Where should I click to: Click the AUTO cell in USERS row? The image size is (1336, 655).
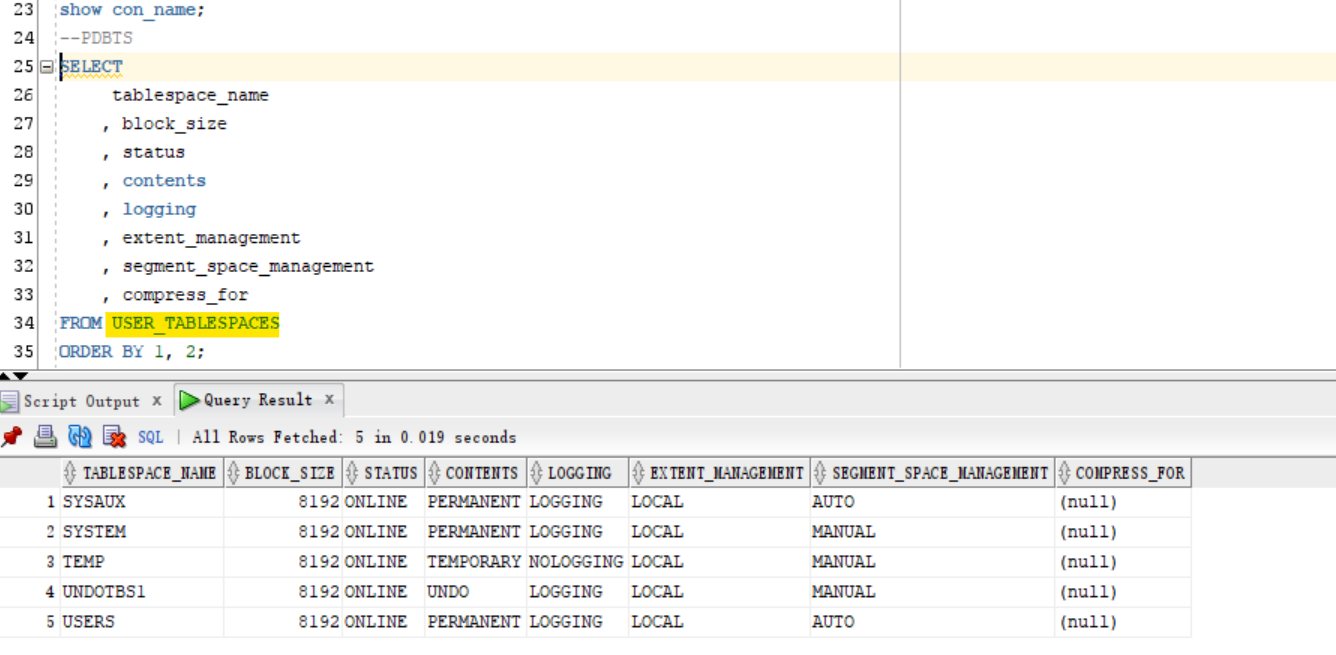pos(932,622)
